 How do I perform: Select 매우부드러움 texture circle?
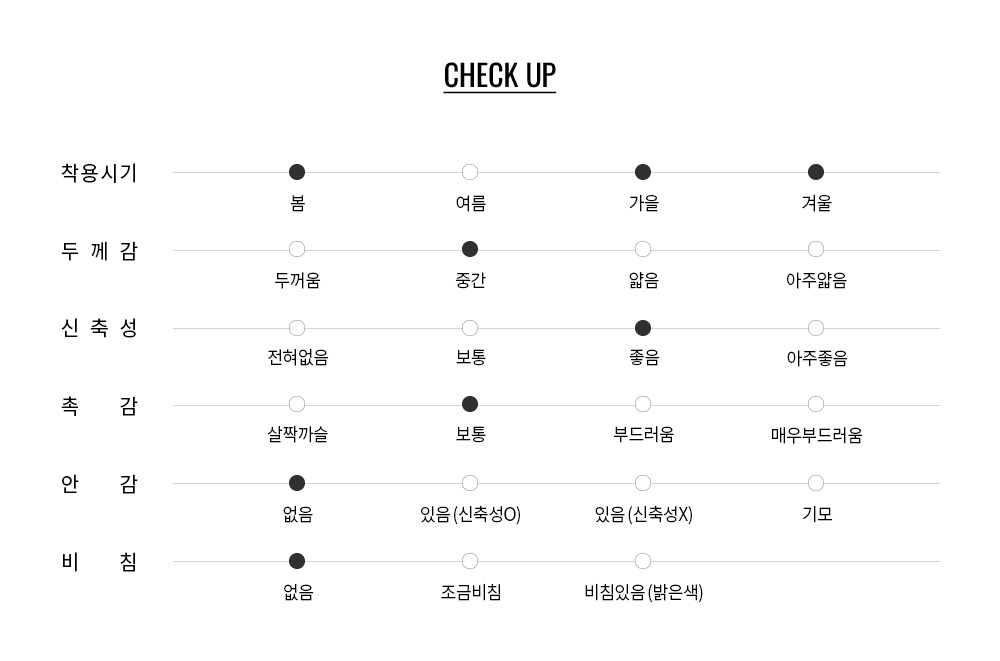[816, 404]
